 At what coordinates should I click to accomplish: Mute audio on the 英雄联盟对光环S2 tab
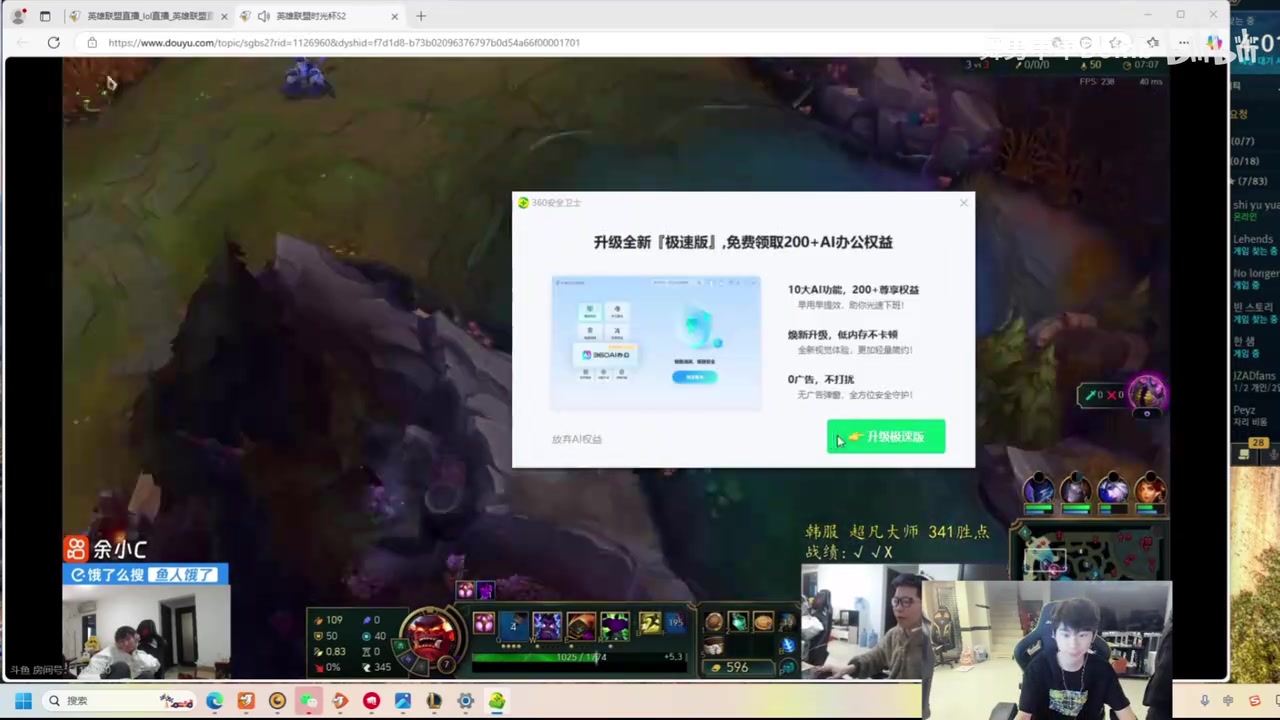pos(265,15)
